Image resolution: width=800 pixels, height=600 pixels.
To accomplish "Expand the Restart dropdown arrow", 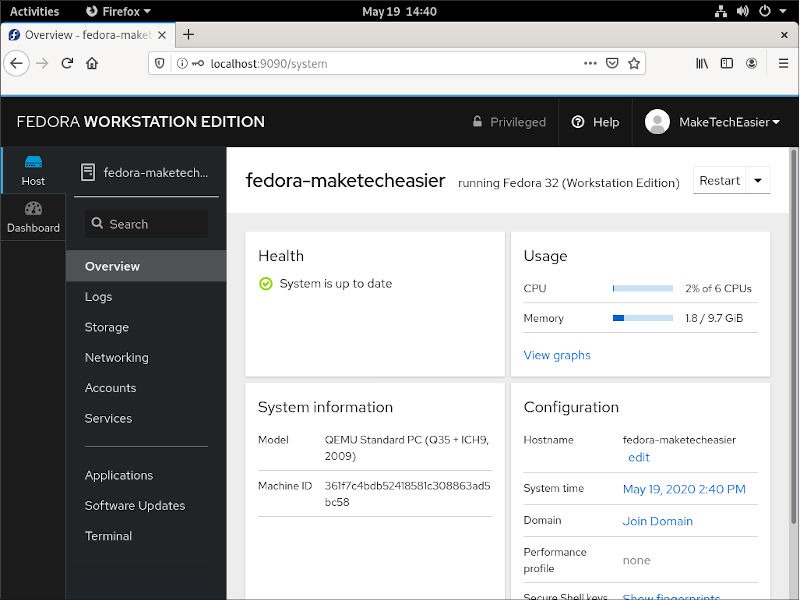I will tap(758, 181).
